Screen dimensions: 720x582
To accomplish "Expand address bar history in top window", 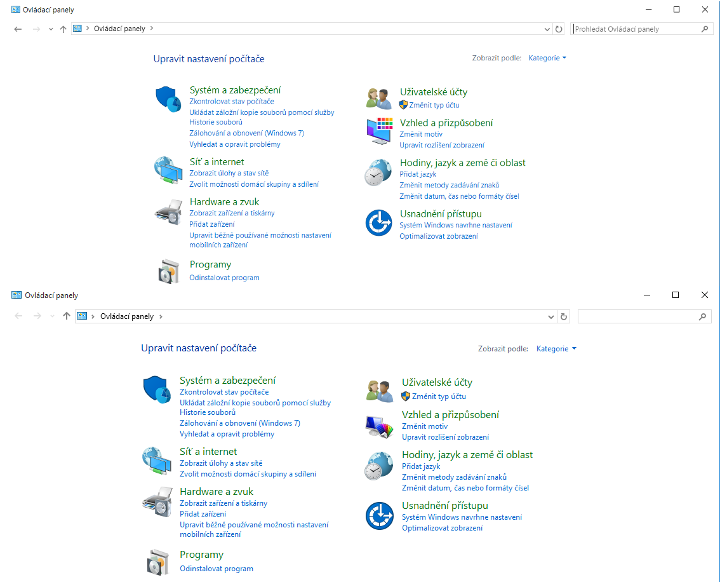I will pos(547,29).
